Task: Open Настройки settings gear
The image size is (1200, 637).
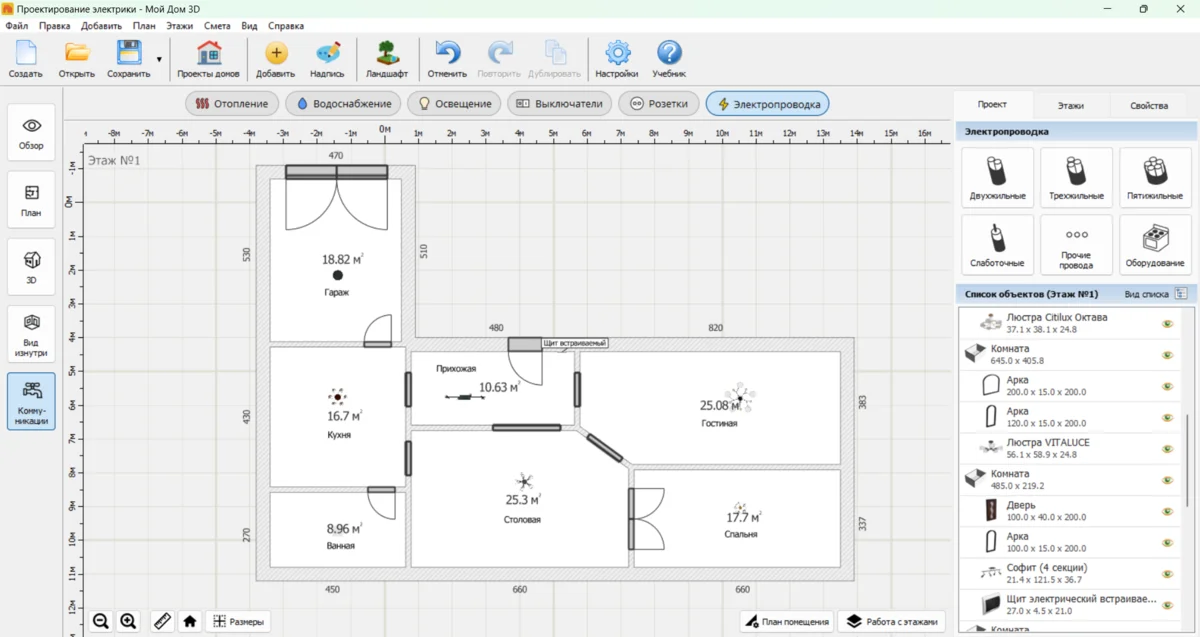Action: 617,60
